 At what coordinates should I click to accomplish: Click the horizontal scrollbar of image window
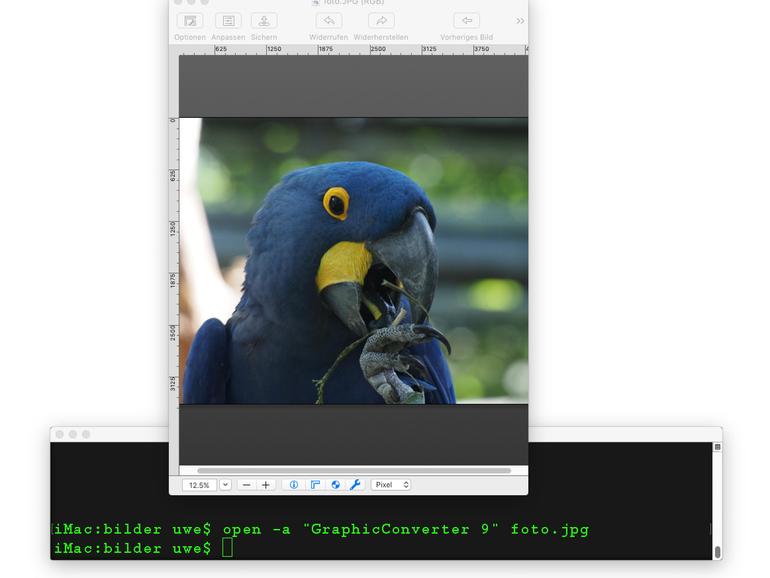[x=354, y=470]
